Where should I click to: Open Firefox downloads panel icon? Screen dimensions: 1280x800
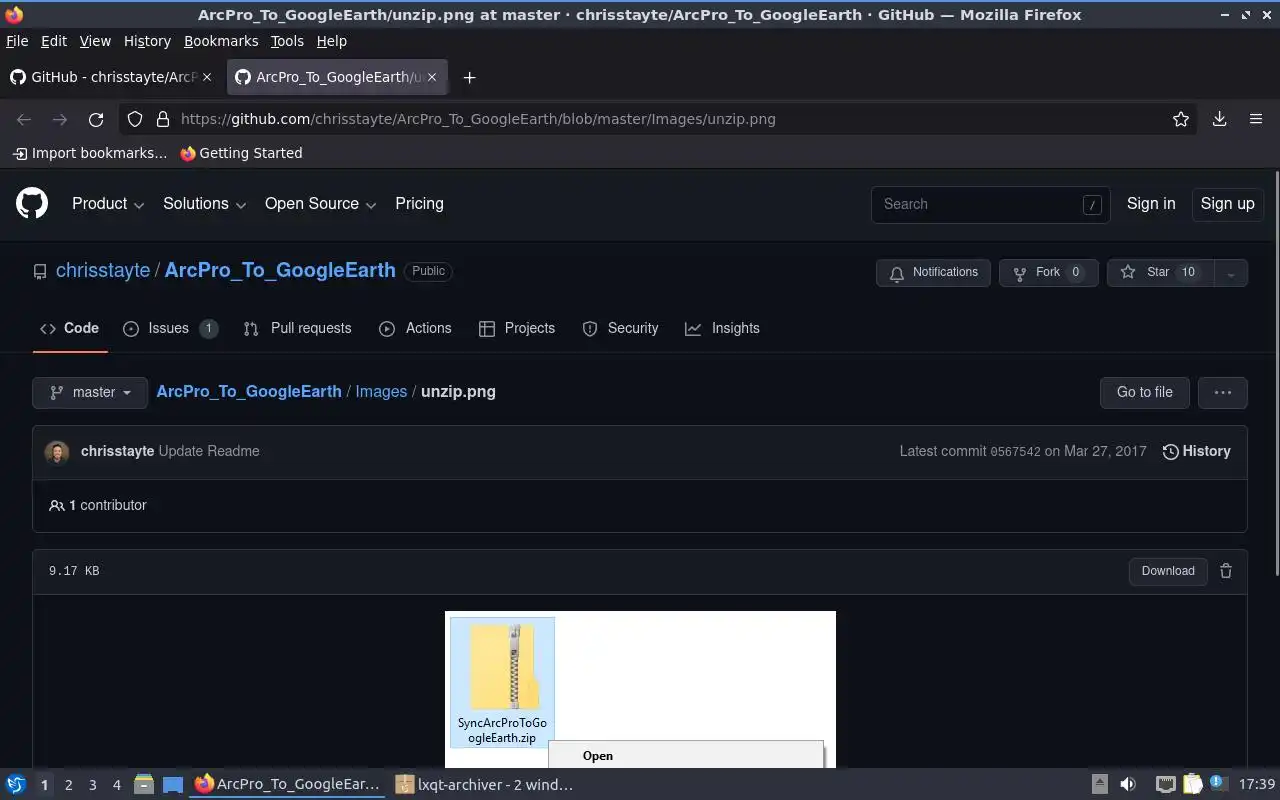pyautogui.click(x=1220, y=119)
